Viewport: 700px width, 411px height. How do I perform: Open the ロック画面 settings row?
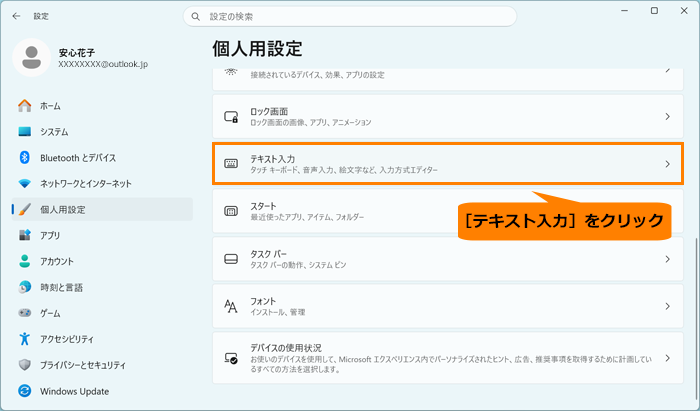coord(448,116)
